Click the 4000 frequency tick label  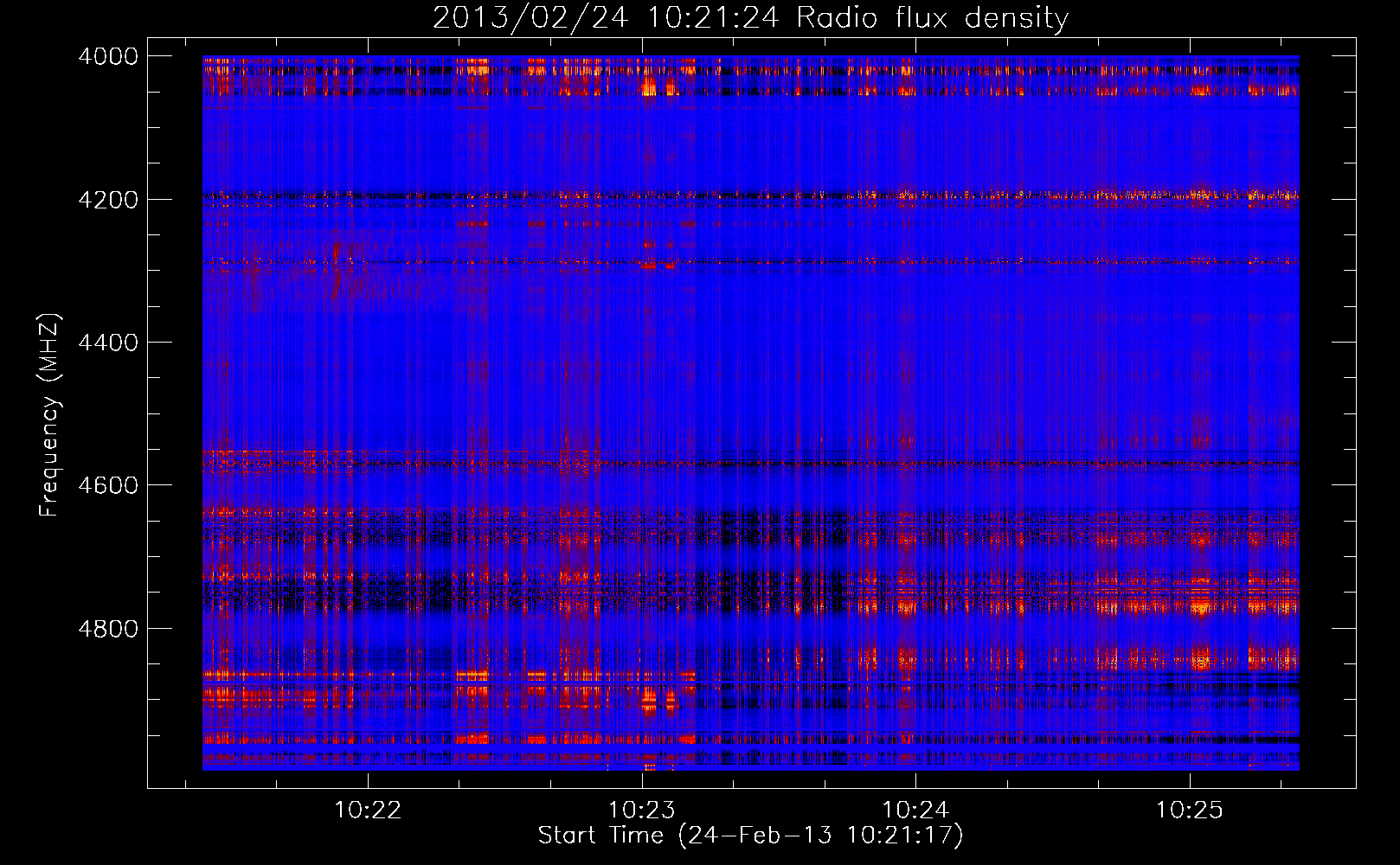tap(108, 56)
